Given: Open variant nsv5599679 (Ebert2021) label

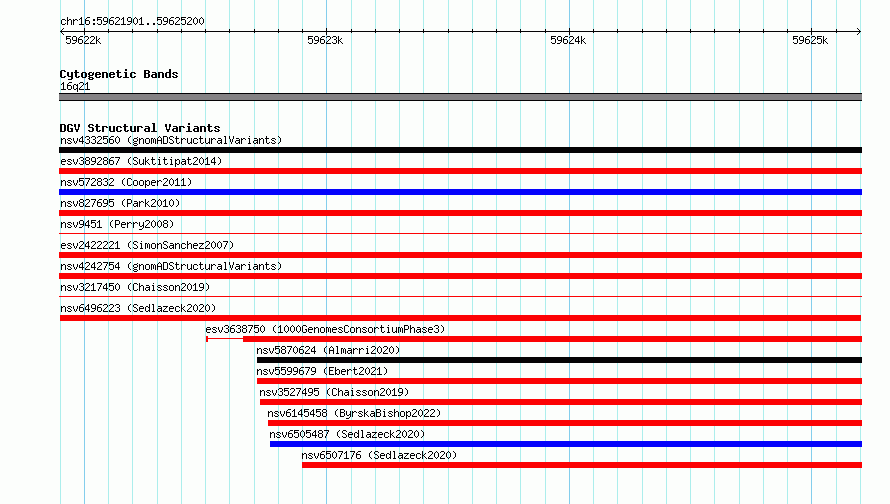Looking at the screenshot, I should pos(322,371).
